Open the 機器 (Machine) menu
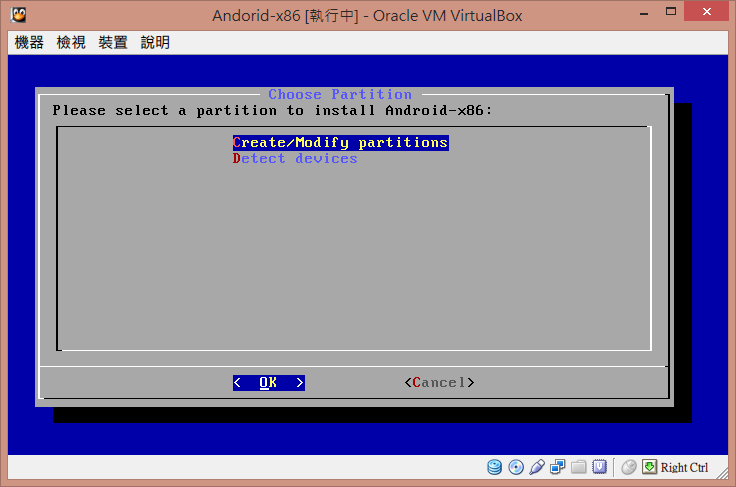736x487 pixels. [x=29, y=43]
